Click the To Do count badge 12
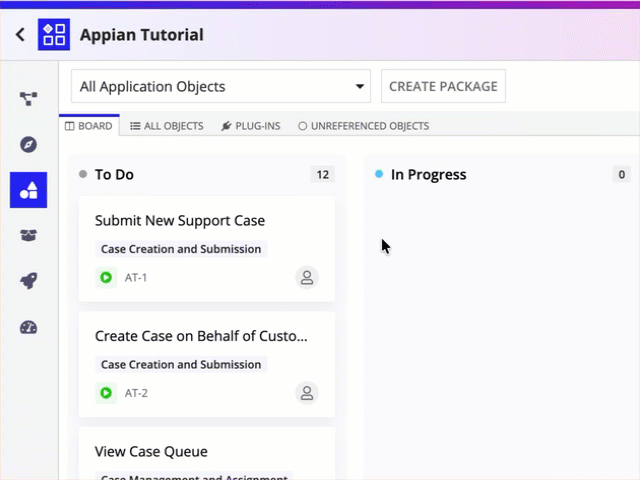The height and width of the screenshot is (480, 640). pyautogui.click(x=323, y=174)
